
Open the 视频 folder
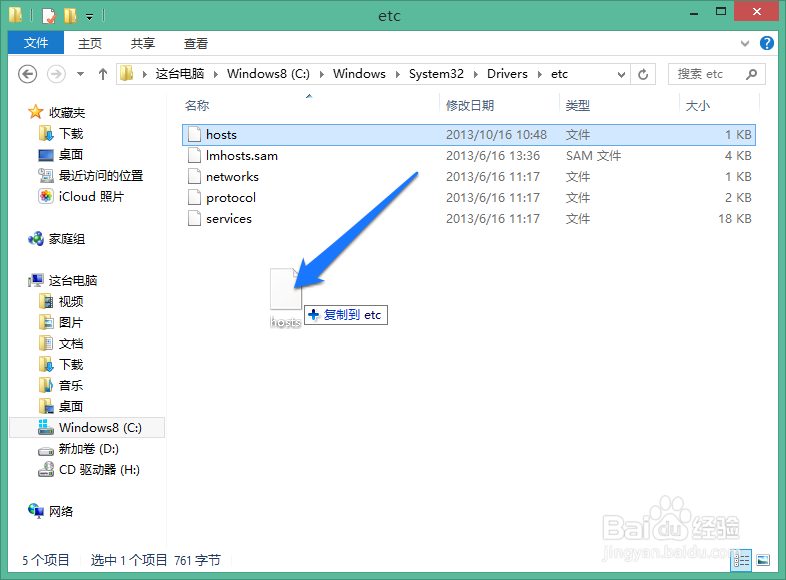coord(71,301)
